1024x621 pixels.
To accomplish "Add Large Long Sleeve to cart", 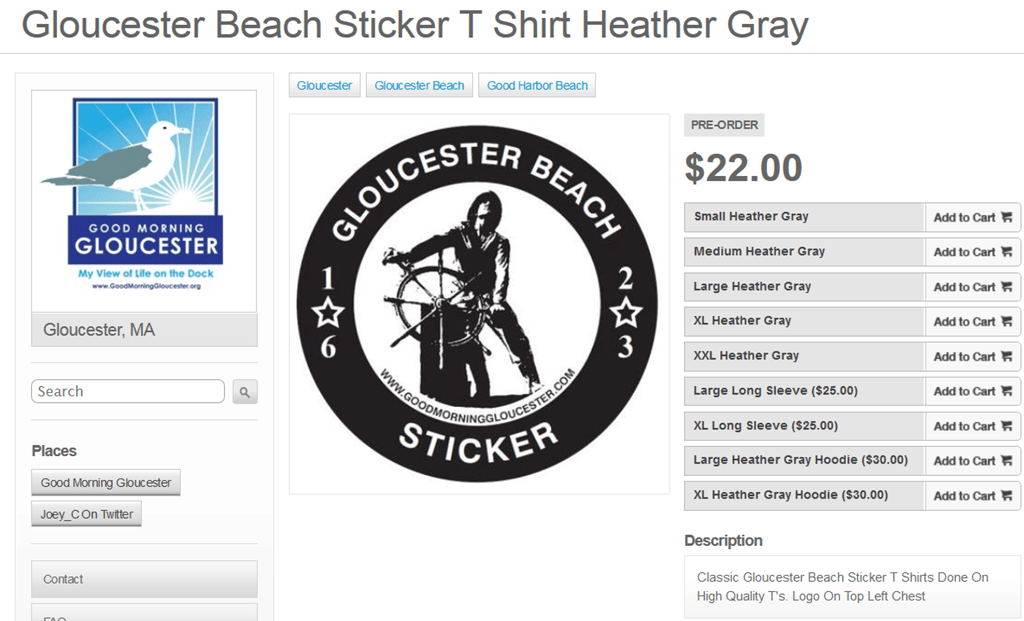I will pos(972,391).
